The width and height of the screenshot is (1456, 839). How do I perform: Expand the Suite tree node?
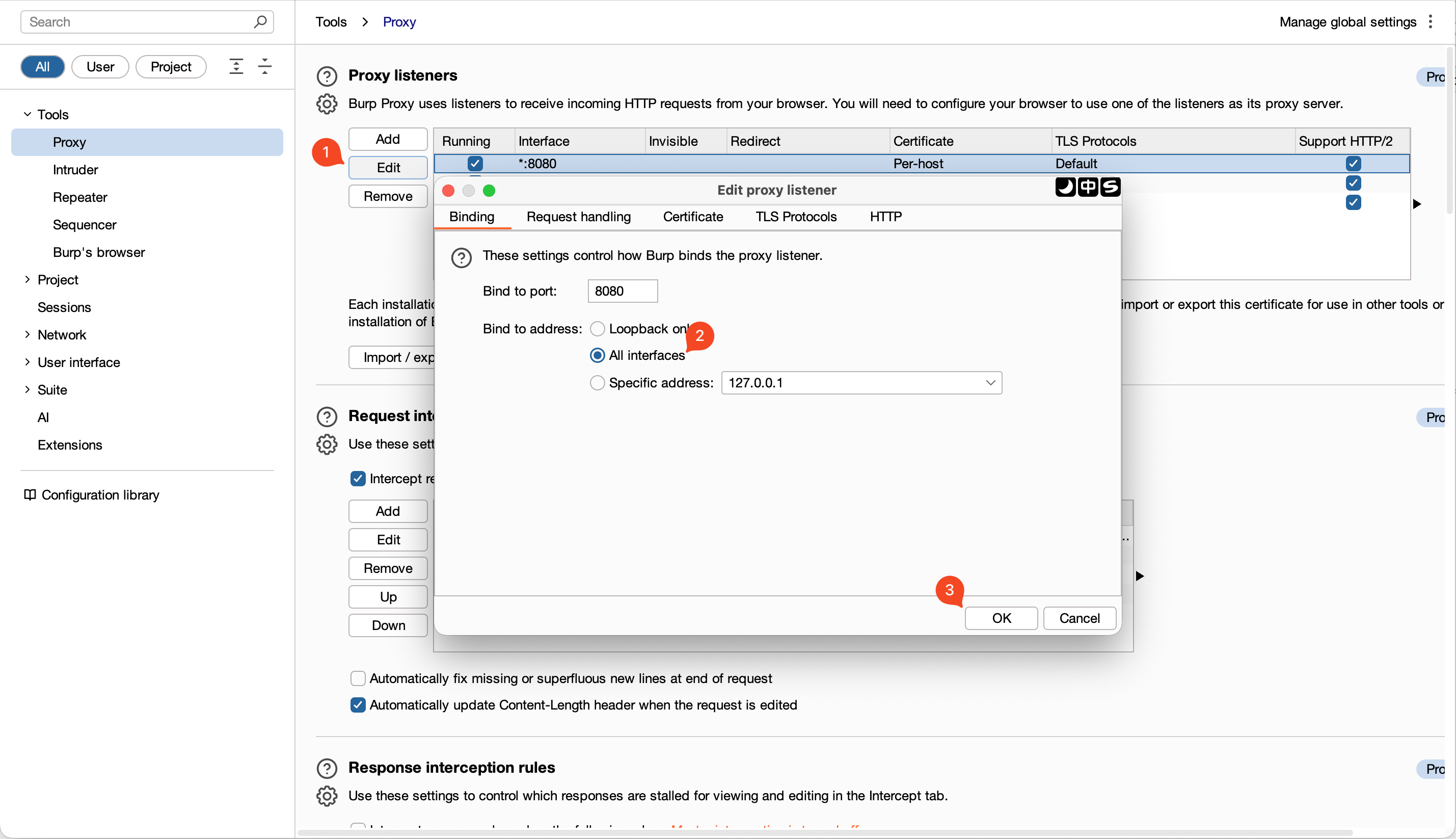coord(27,389)
